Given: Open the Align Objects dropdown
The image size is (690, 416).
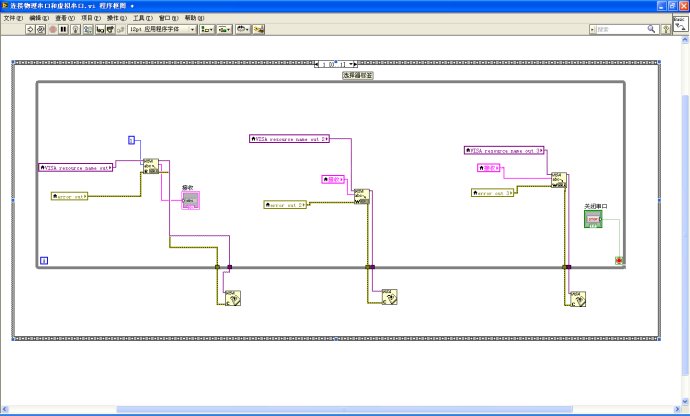Looking at the screenshot, I should tap(207, 30).
